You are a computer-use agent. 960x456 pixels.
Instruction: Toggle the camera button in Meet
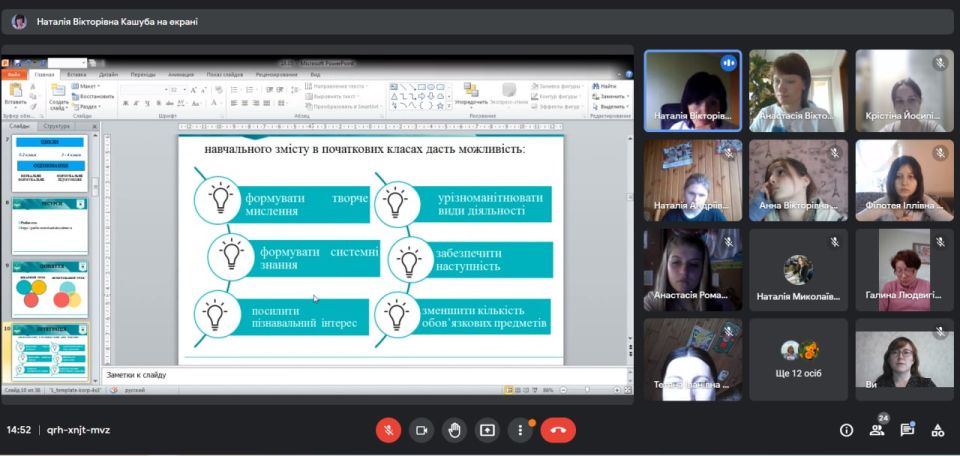click(x=421, y=430)
